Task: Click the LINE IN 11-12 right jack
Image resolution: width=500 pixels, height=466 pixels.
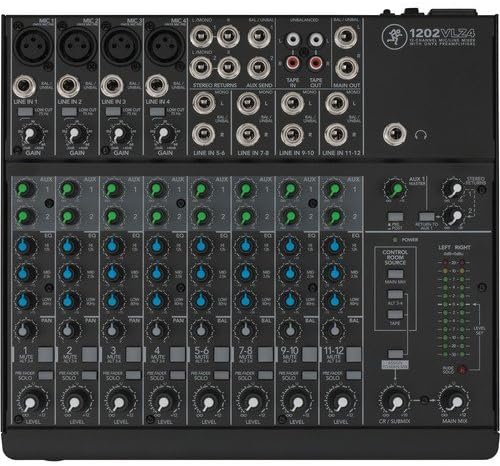Action: tap(336, 135)
